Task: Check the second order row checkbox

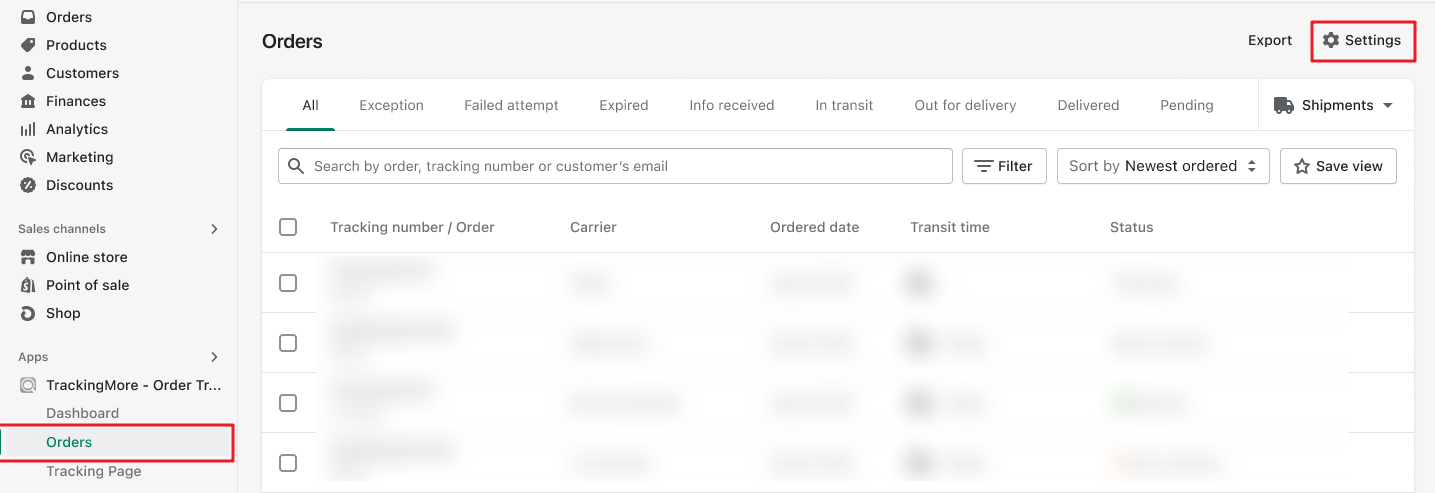Action: pyautogui.click(x=288, y=343)
